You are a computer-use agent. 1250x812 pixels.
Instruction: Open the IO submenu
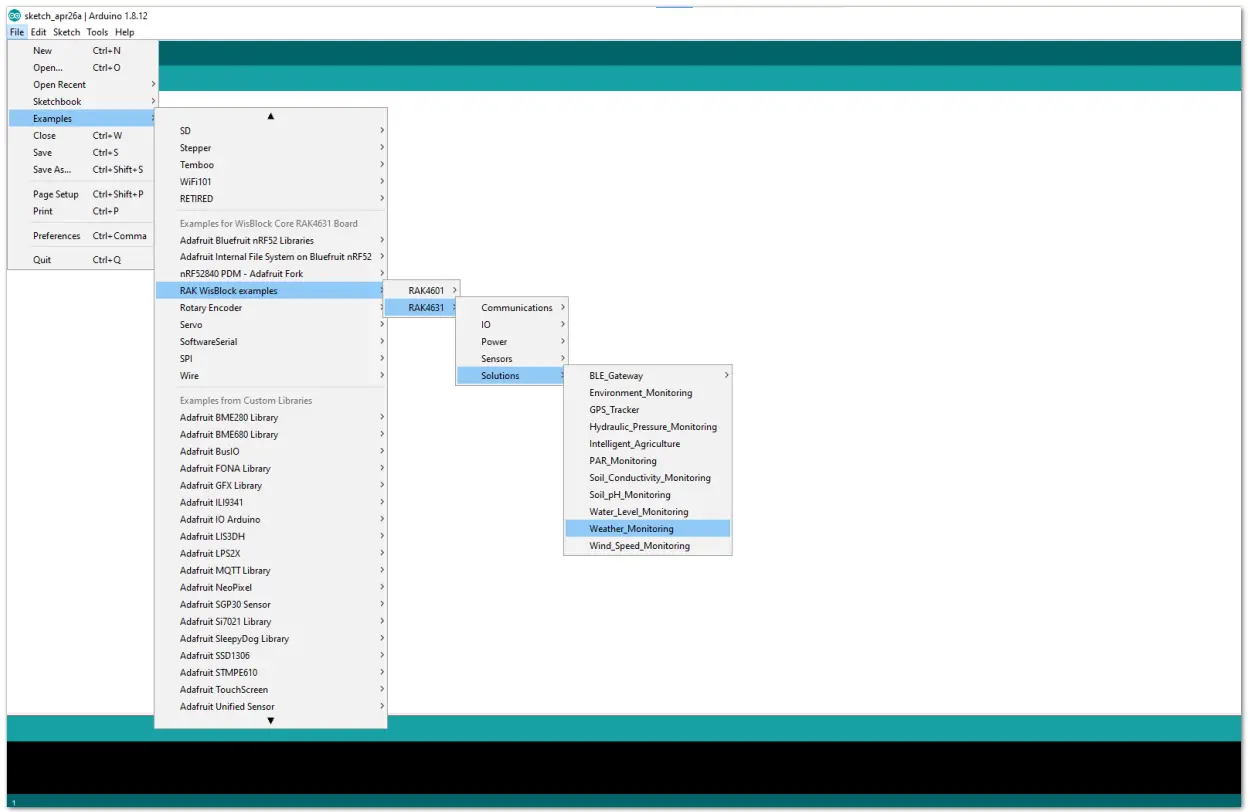point(512,325)
